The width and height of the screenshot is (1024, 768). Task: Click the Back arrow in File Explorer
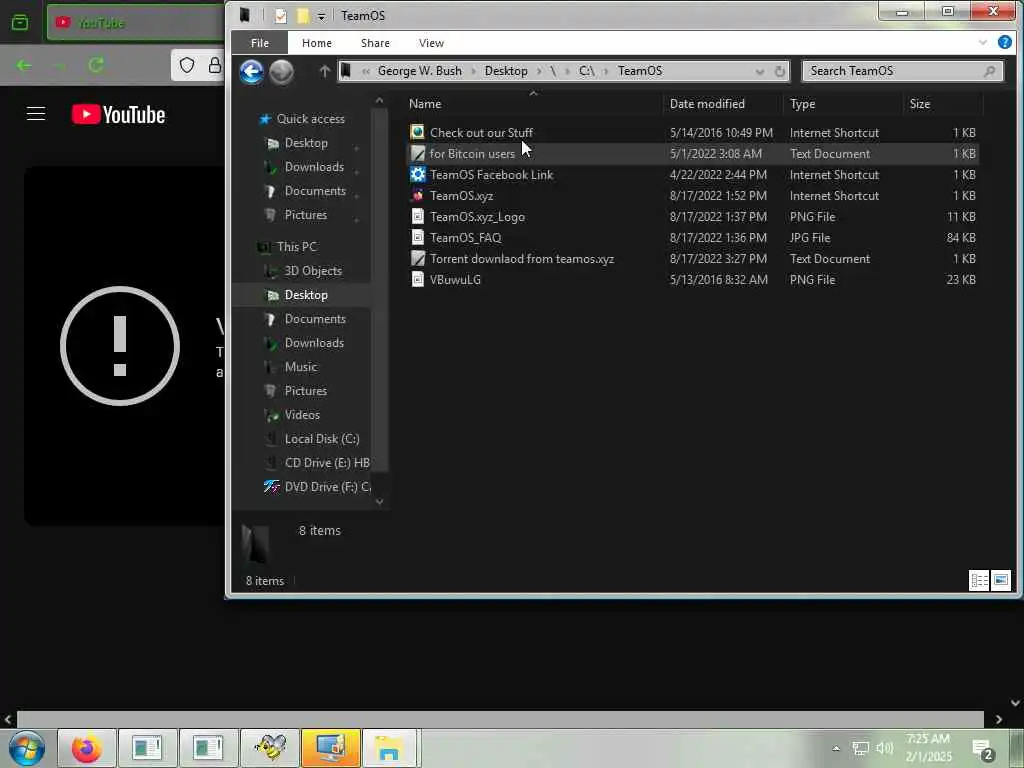251,72
